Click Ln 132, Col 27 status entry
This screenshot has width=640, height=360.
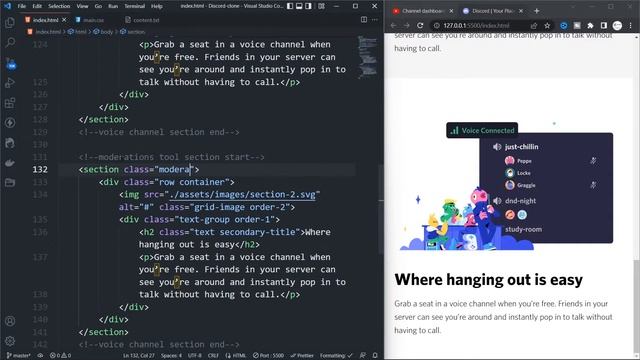(x=139, y=356)
